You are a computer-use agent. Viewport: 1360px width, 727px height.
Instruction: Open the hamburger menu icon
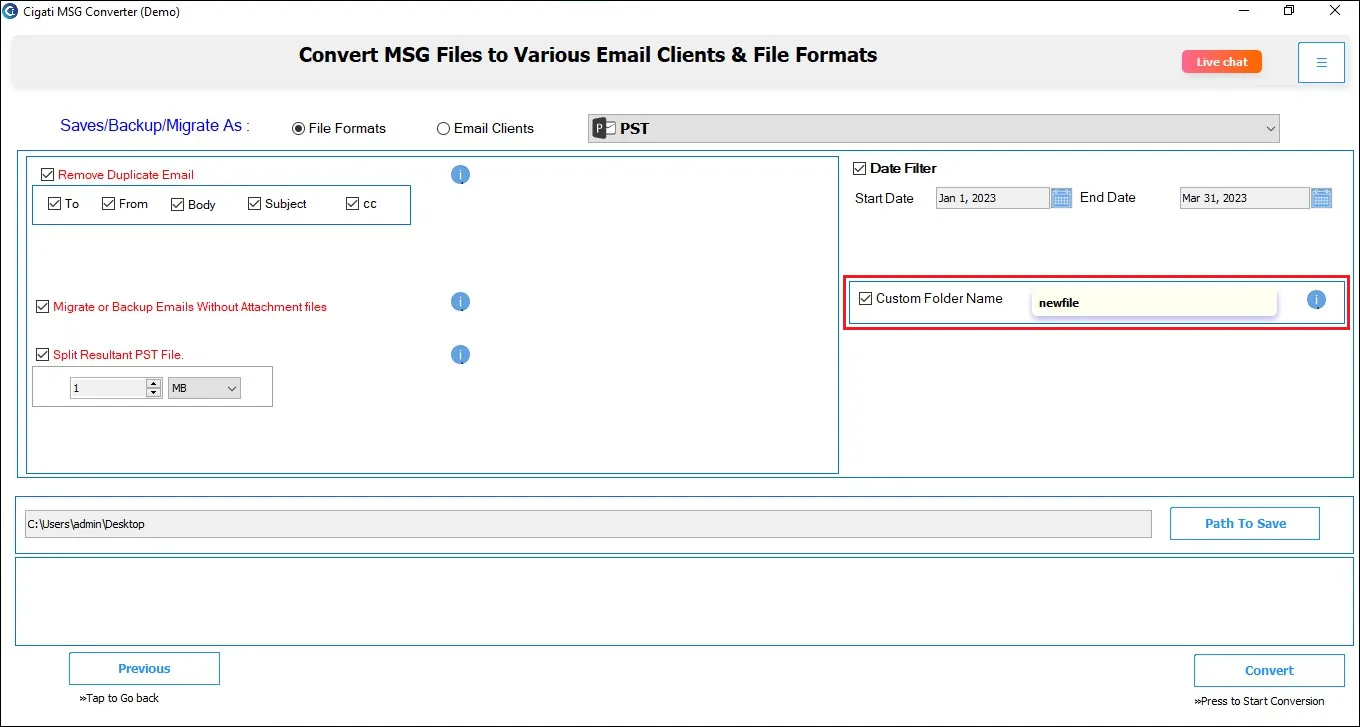coord(1321,62)
